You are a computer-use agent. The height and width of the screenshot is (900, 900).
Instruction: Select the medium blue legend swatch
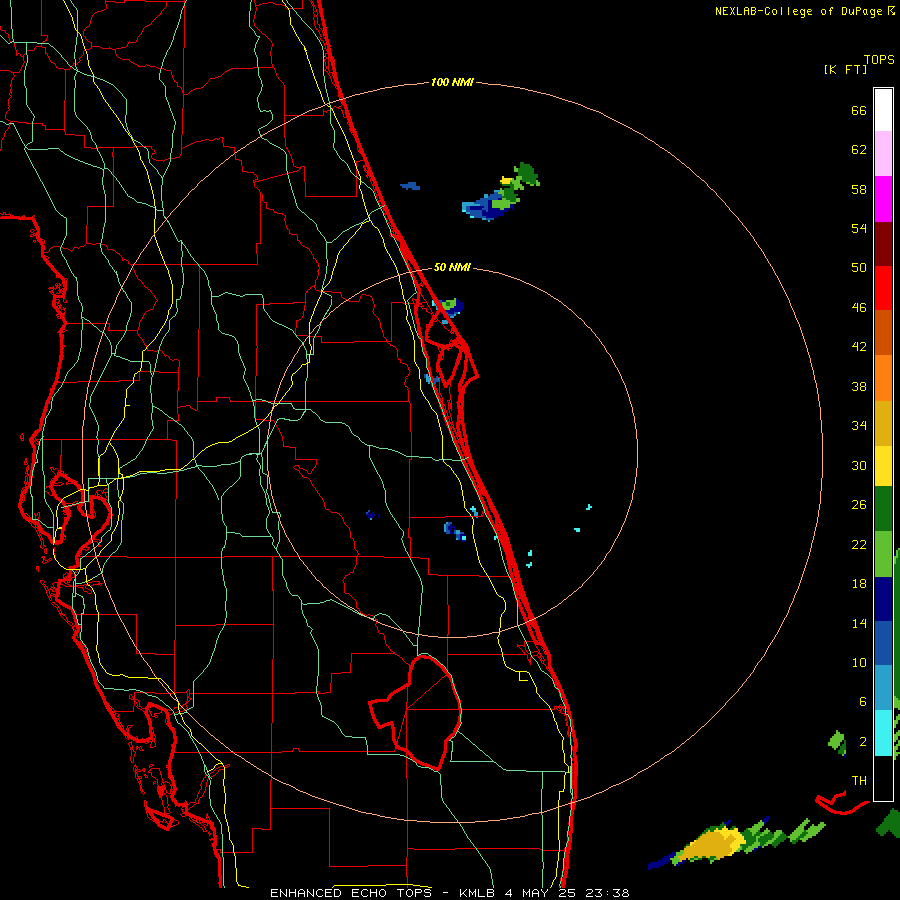click(x=883, y=643)
